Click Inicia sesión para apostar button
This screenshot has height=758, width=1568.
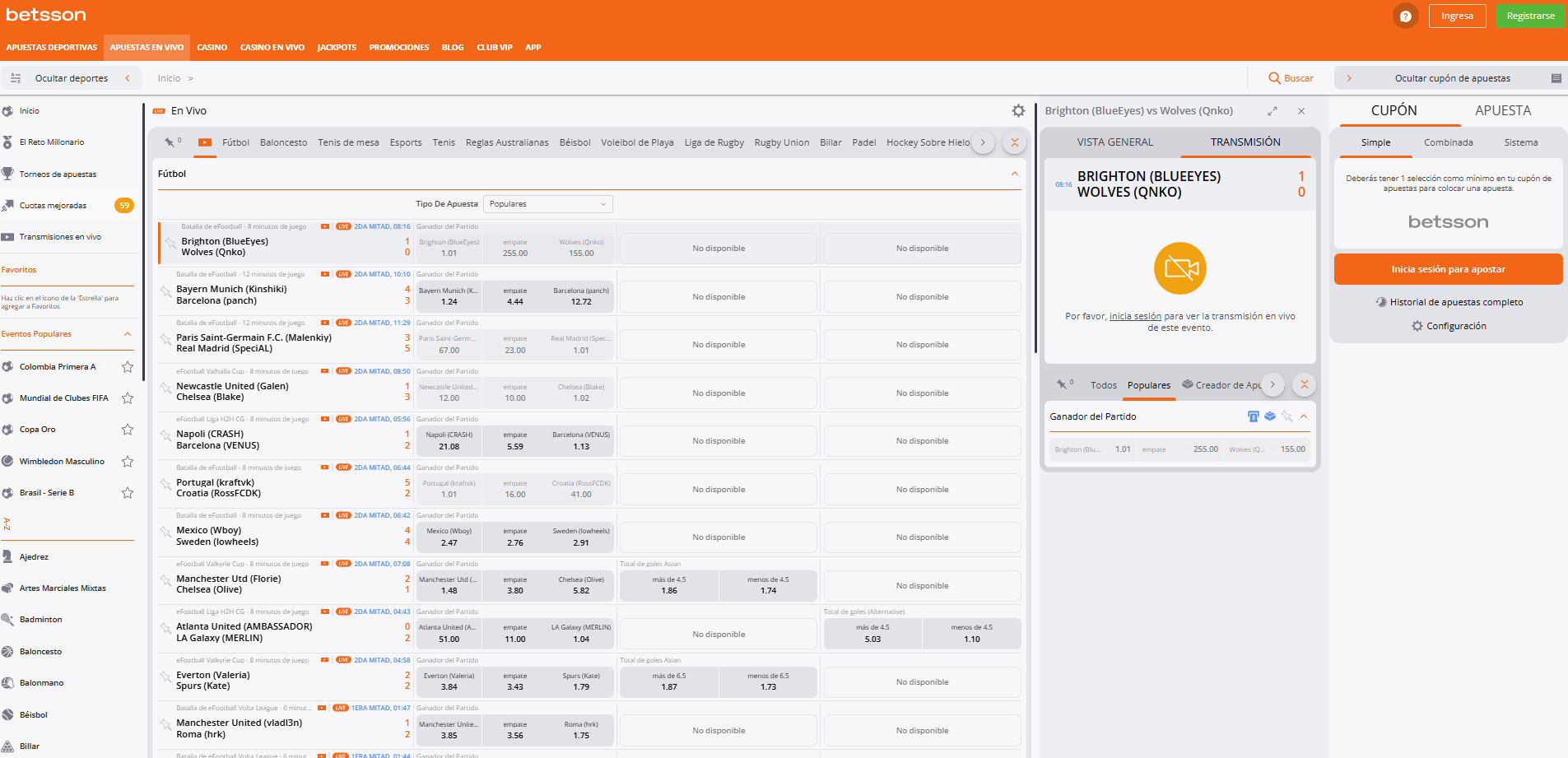(1448, 269)
